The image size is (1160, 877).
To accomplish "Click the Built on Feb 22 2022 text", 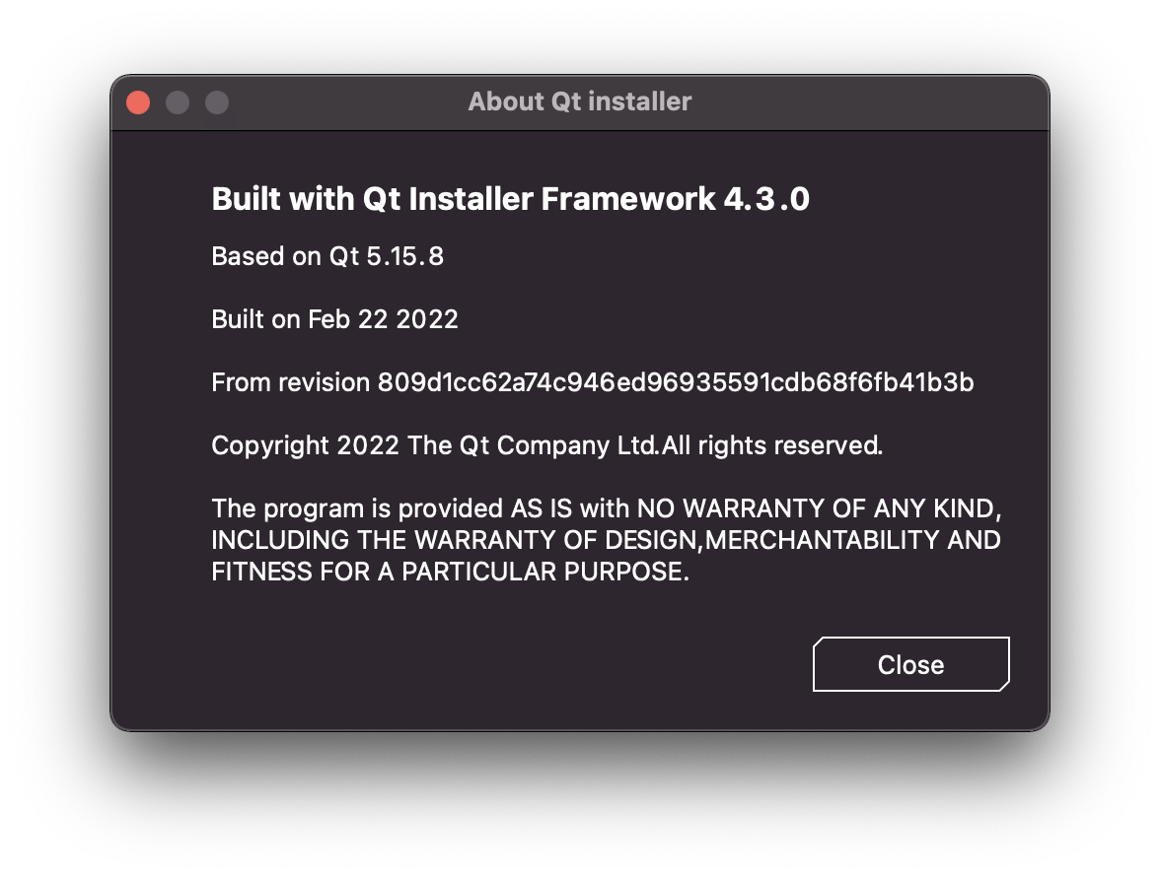I will (x=334, y=319).
